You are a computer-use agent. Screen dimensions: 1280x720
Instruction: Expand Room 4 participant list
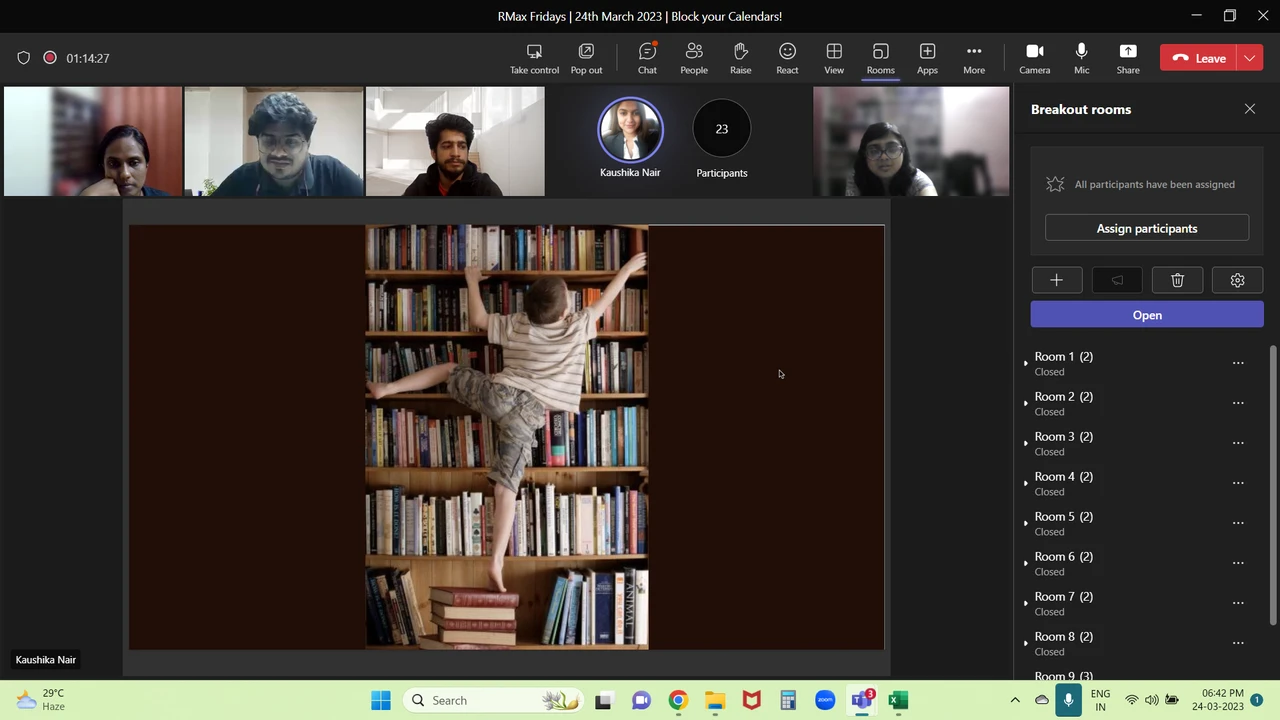pyautogui.click(x=1026, y=483)
